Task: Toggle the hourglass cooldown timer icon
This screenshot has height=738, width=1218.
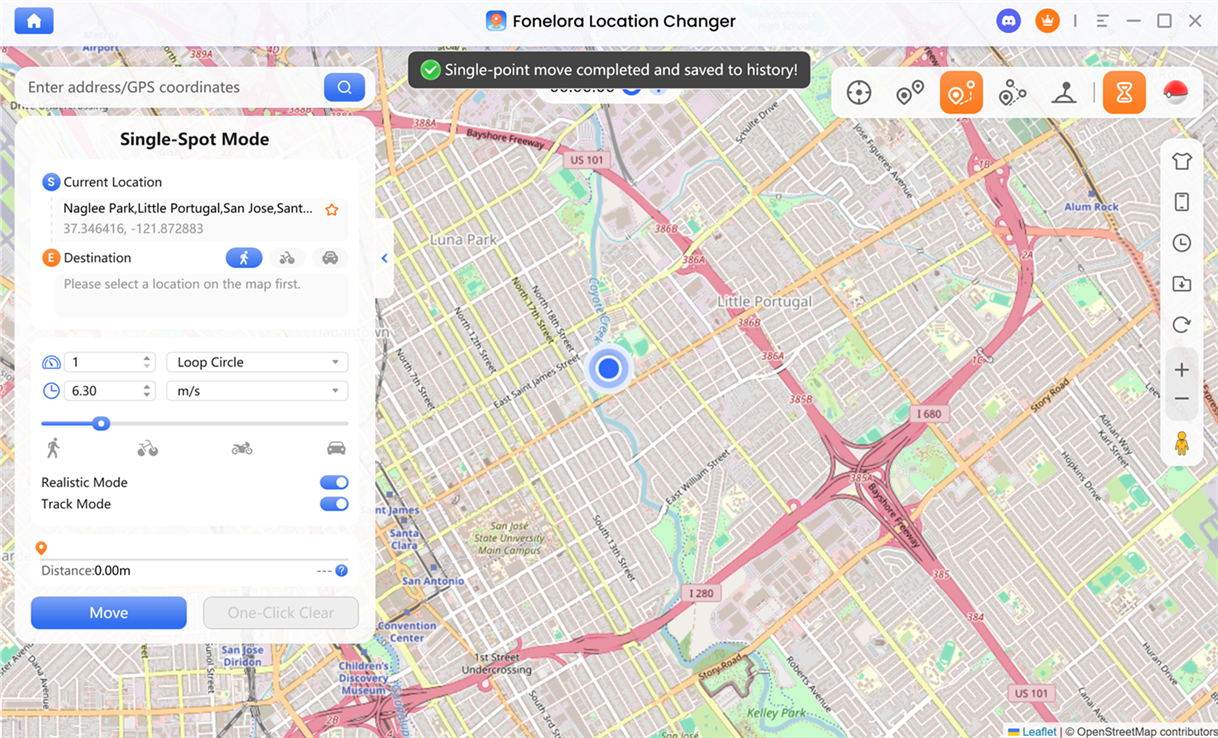Action: 1124,93
